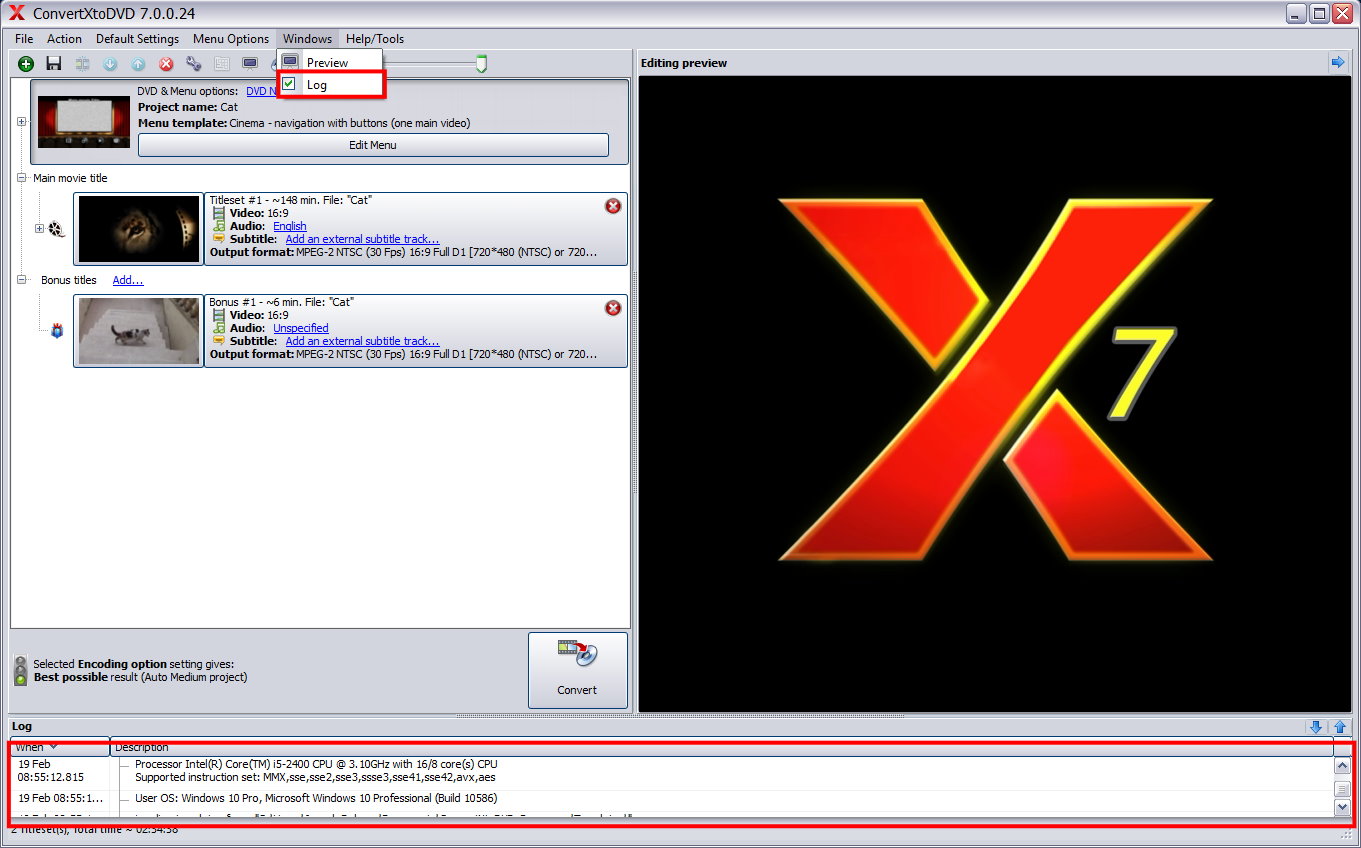The height and width of the screenshot is (848, 1361).
Task: Open the Help/Tools menu
Action: pyautogui.click(x=375, y=39)
